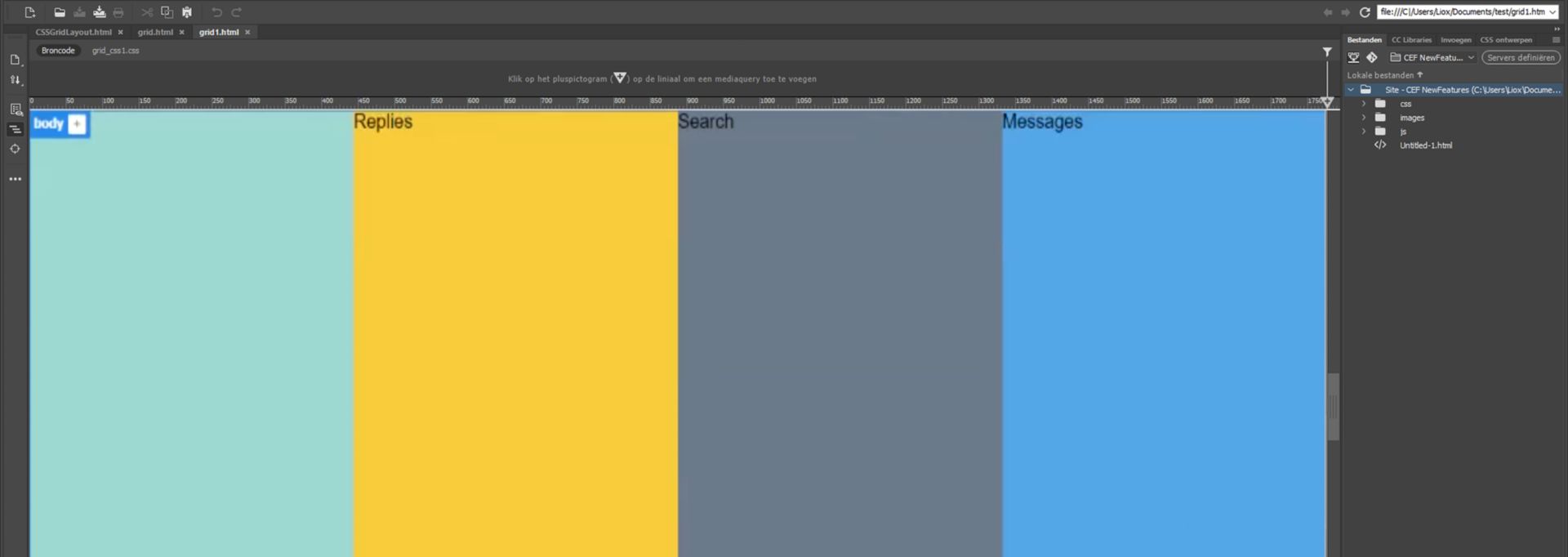Click the Broncode source button

(x=58, y=51)
